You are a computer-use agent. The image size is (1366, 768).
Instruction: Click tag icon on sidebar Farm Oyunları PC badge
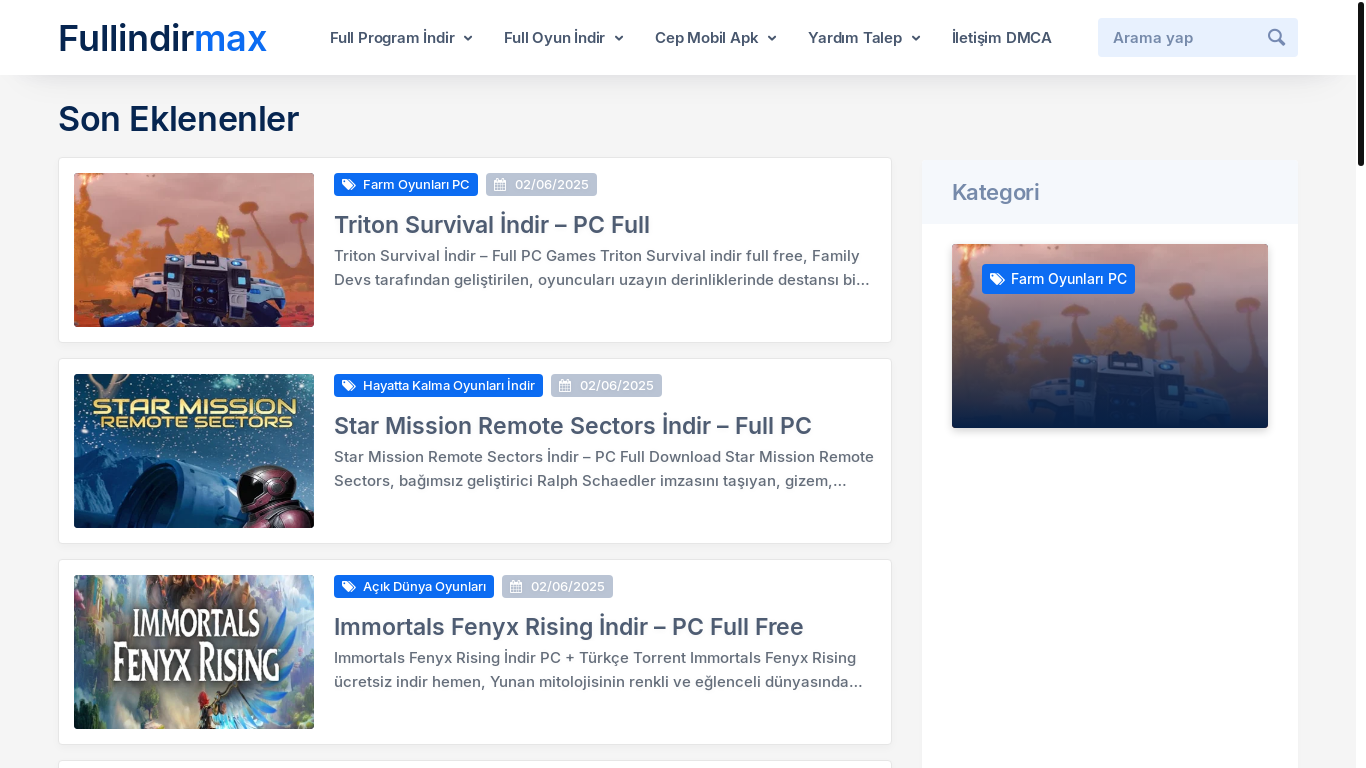coord(997,279)
